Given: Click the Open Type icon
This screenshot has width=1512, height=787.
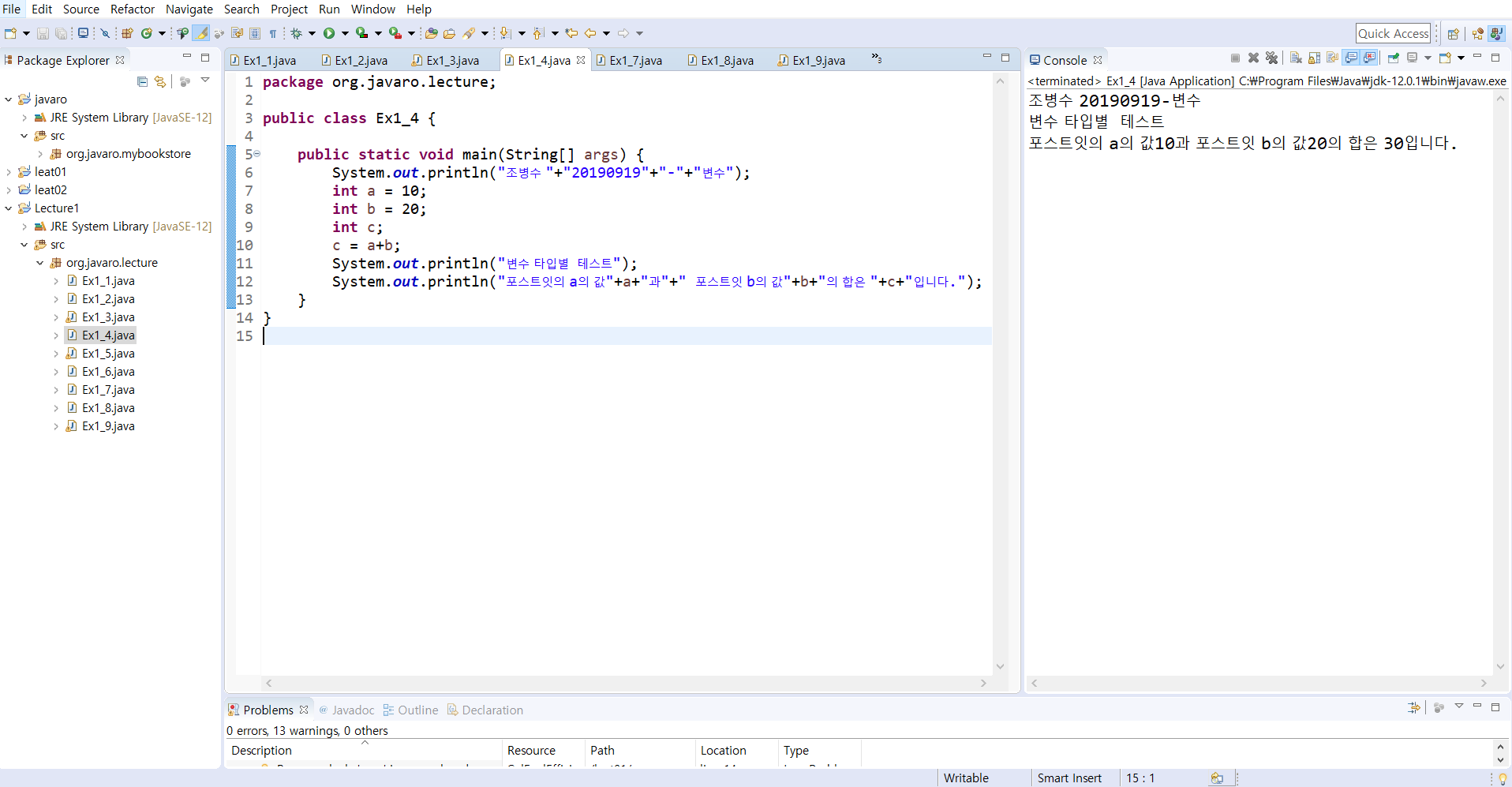Looking at the screenshot, I should pyautogui.click(x=432, y=33).
